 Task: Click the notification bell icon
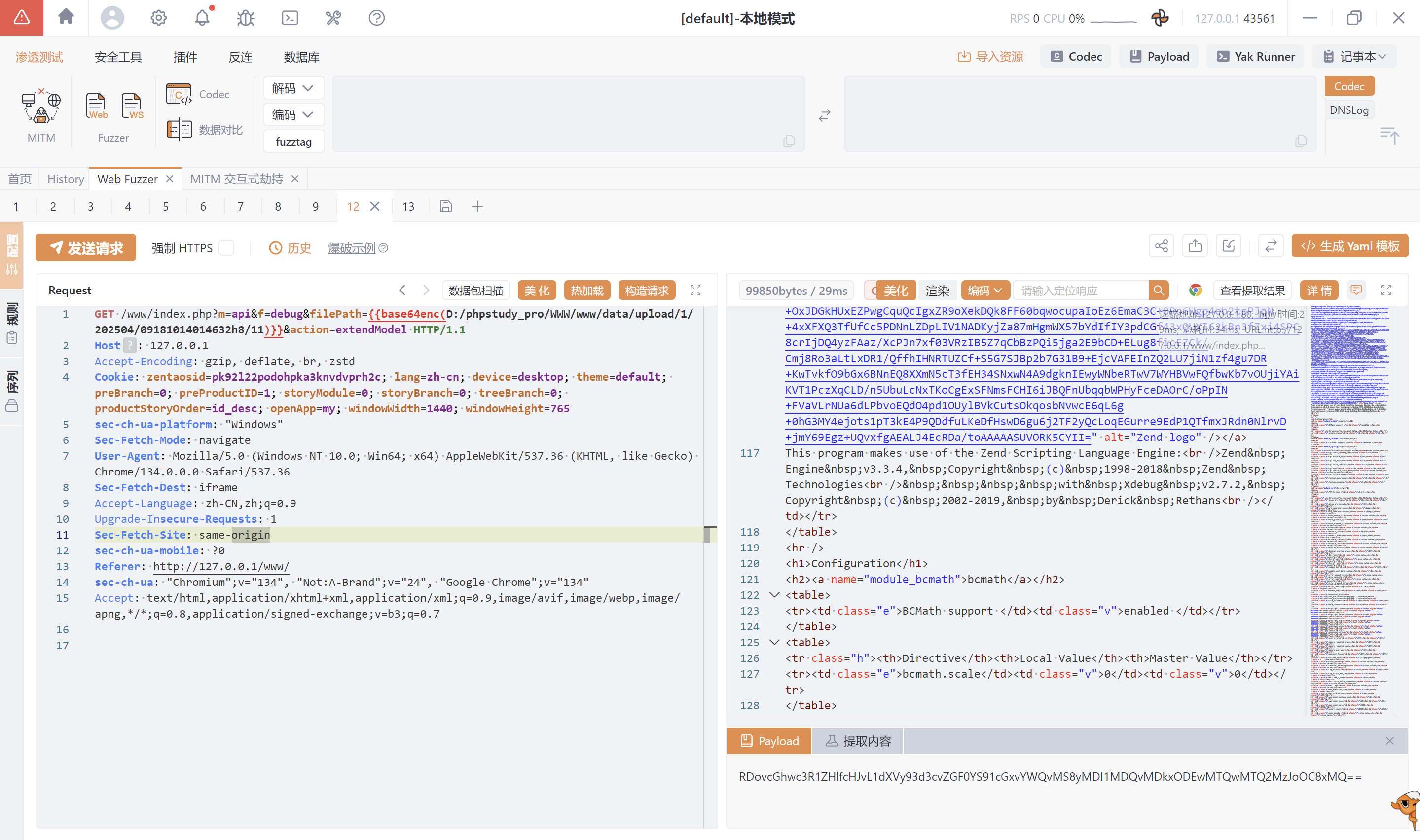(x=202, y=18)
